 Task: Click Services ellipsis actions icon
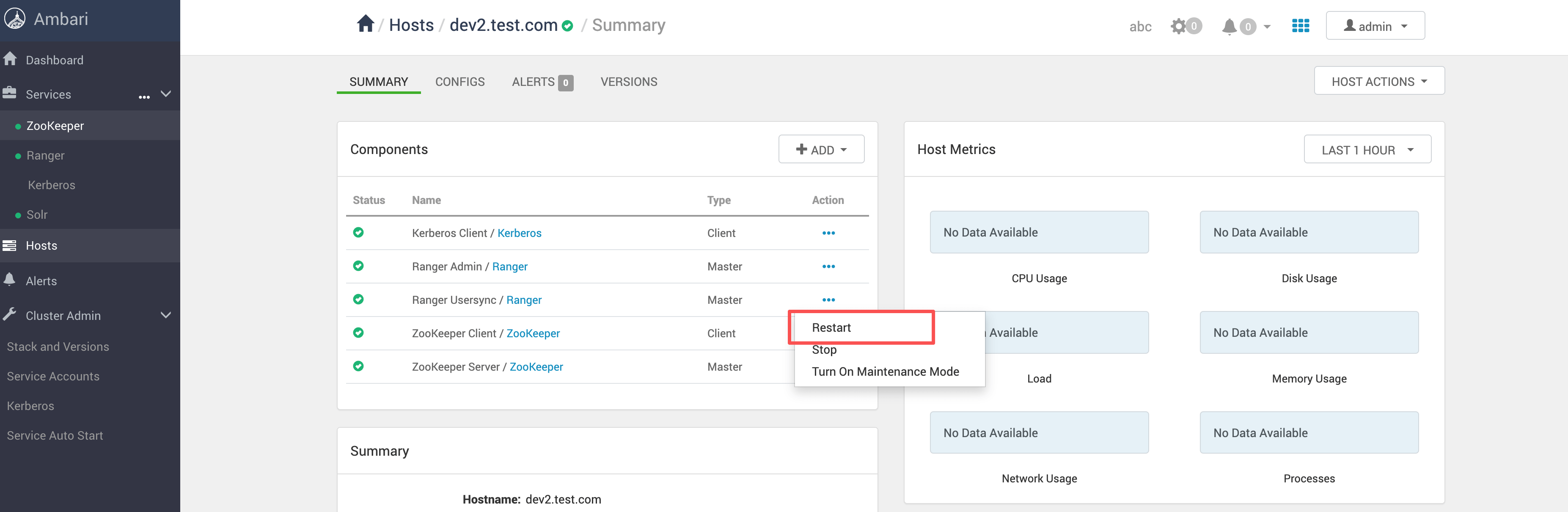point(144,96)
